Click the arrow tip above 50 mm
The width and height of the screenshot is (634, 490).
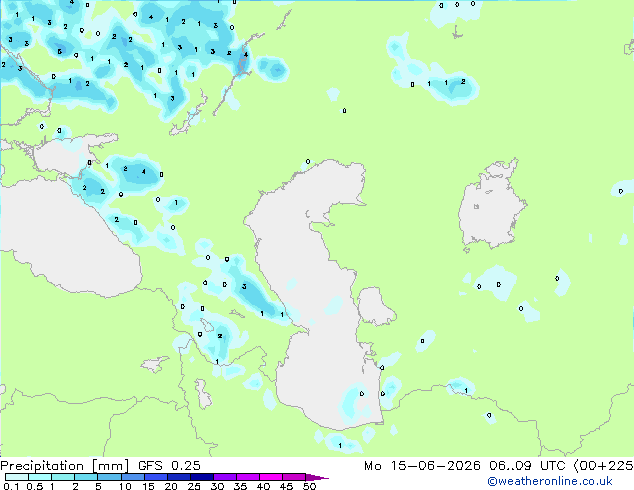(x=317, y=477)
